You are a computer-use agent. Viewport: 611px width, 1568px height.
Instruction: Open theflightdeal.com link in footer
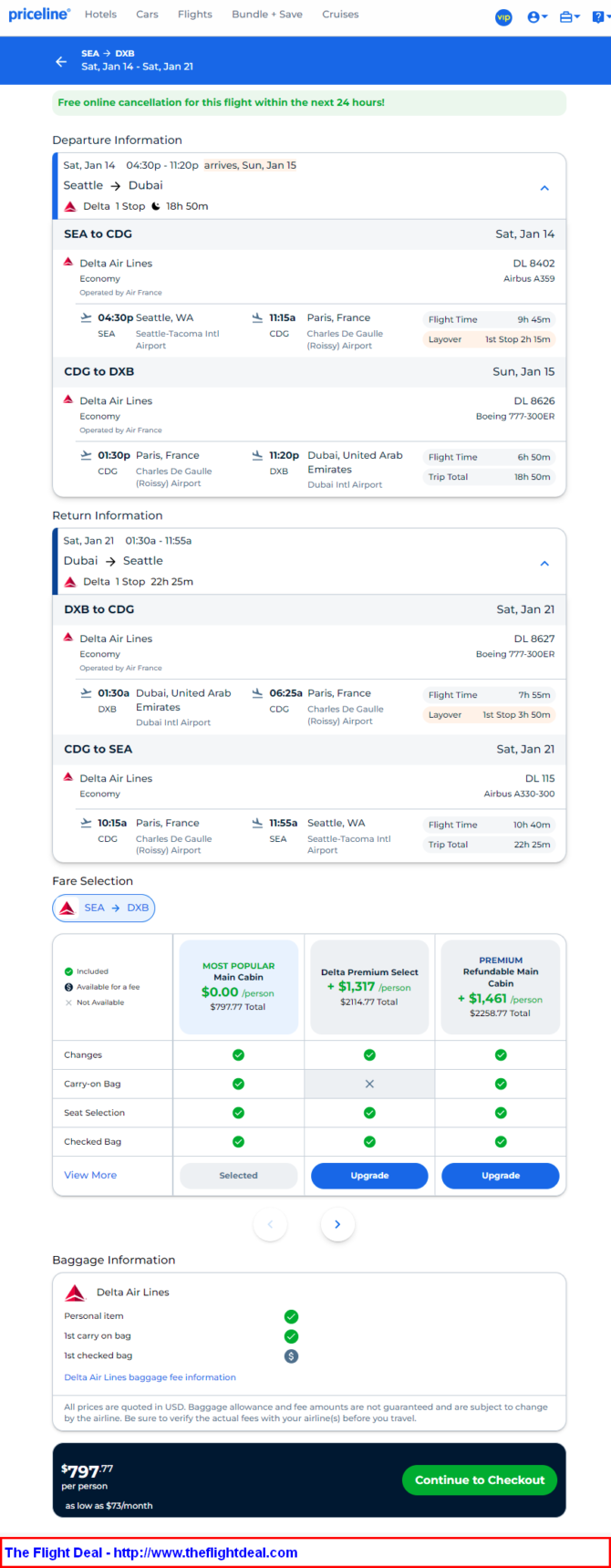[x=205, y=1552]
